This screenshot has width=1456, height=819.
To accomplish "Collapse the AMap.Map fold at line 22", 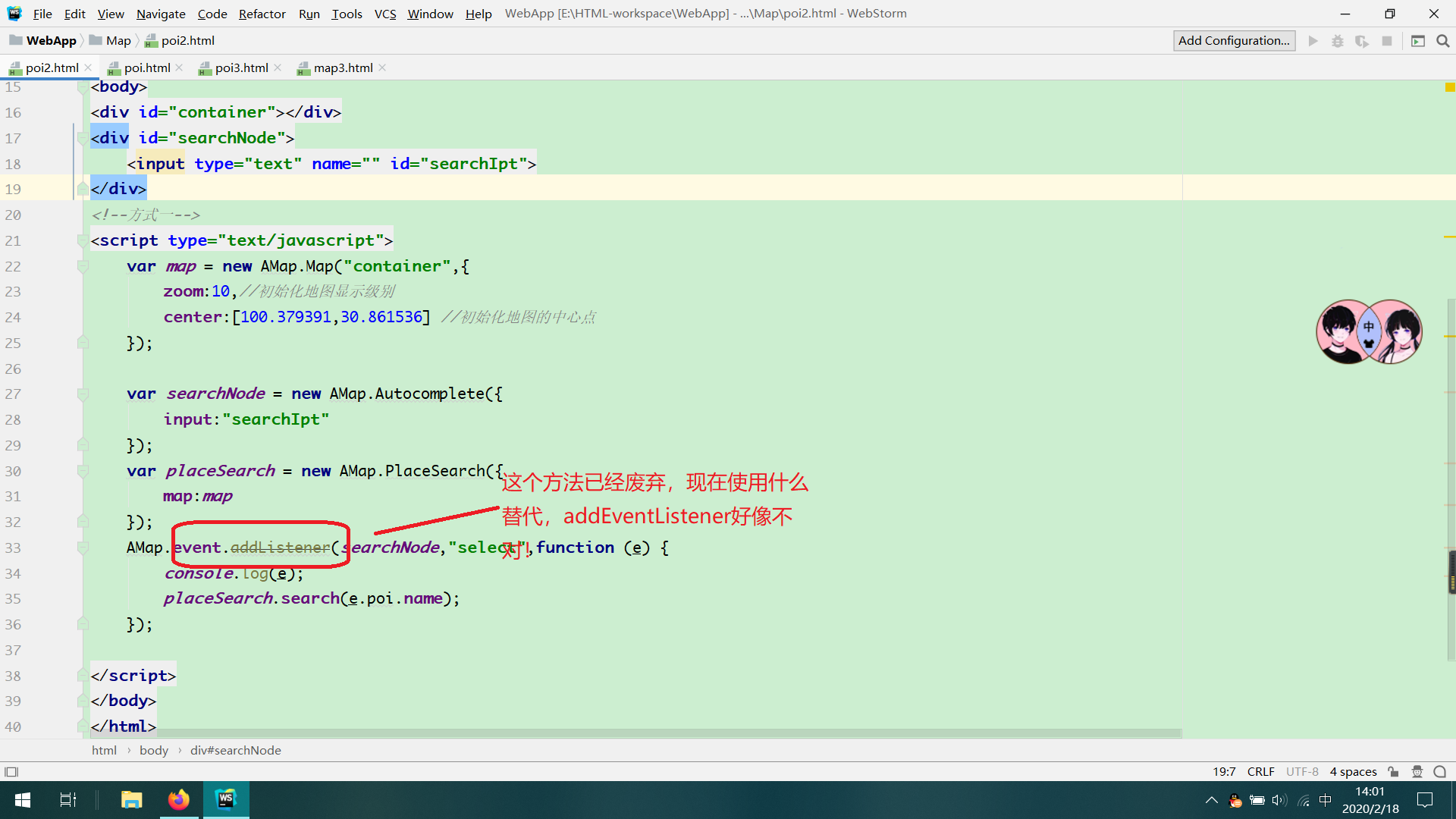I will 83,266.
